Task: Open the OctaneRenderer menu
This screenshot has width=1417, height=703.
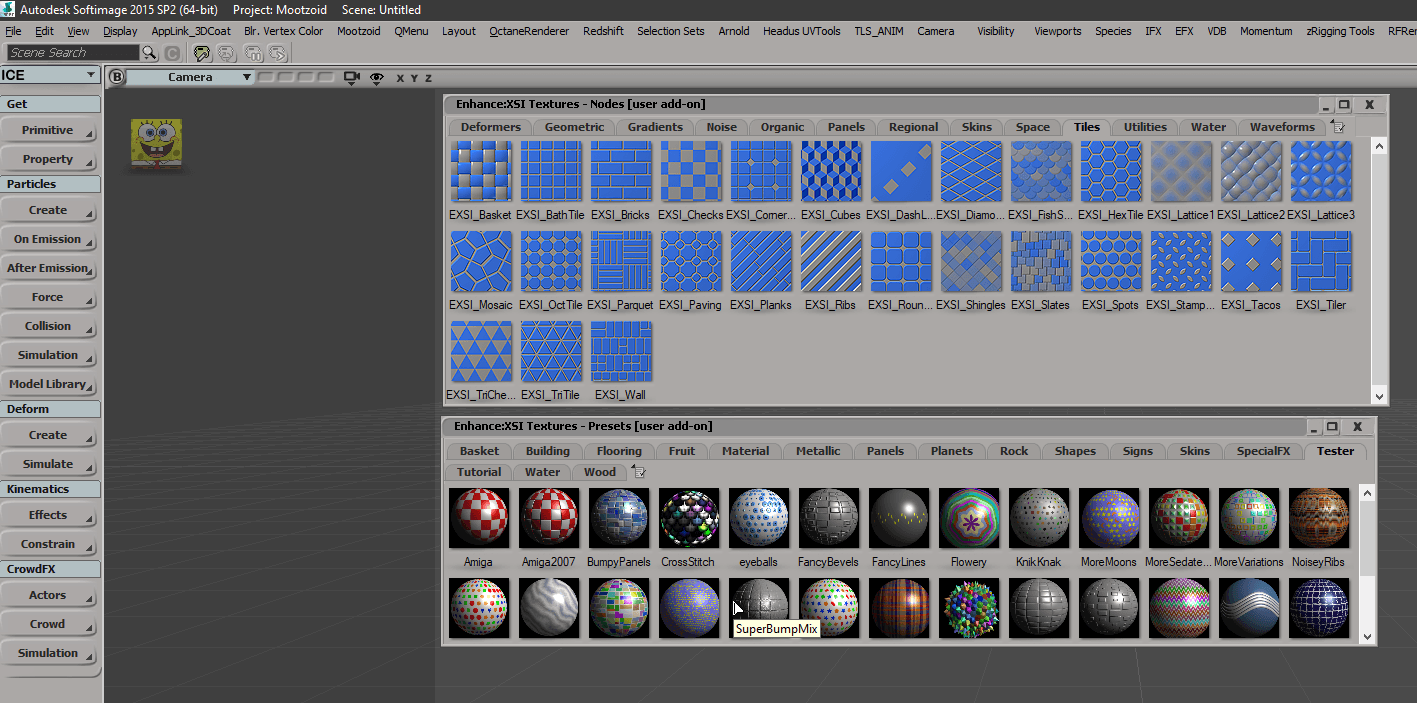Action: [529, 31]
